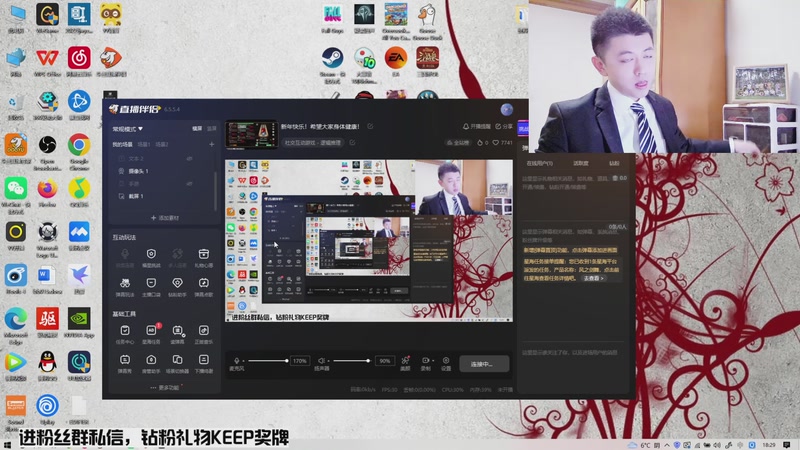Image resolution: width=800 pixels, height=450 pixels.
Task: Adjust the microphone volume slider
Action: point(267,361)
